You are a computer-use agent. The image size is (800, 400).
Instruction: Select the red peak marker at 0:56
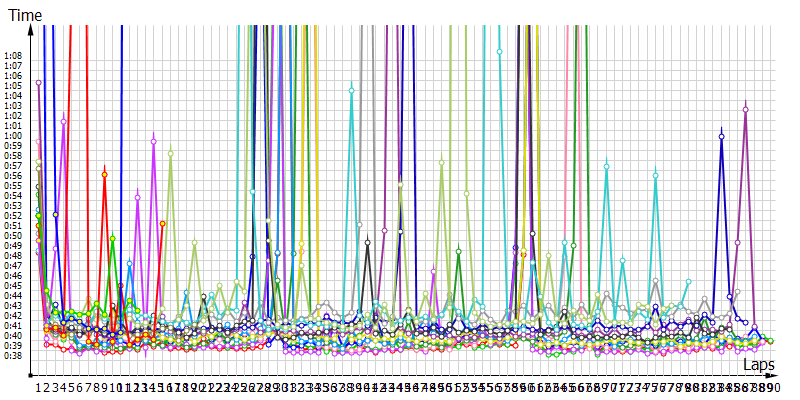(104, 174)
